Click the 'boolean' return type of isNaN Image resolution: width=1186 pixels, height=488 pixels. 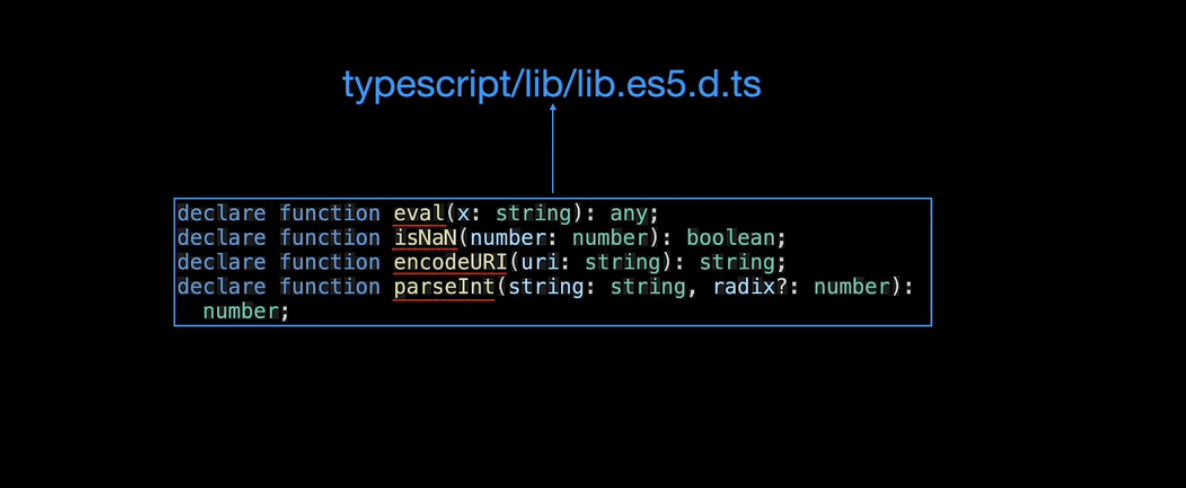pyautogui.click(x=731, y=238)
